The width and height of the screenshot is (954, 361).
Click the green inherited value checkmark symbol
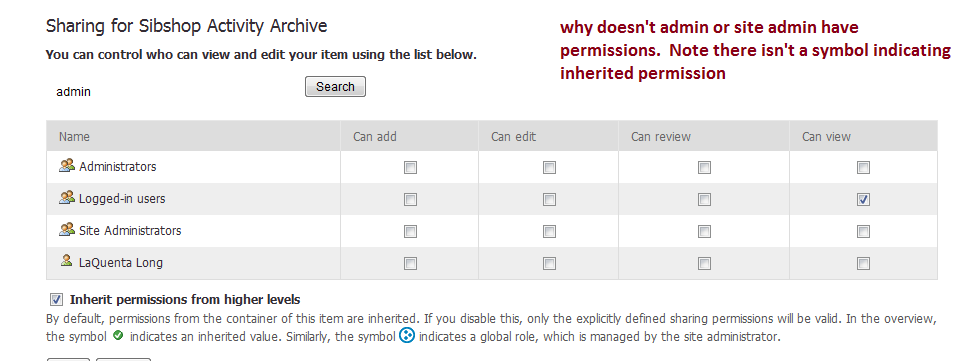click(119, 335)
